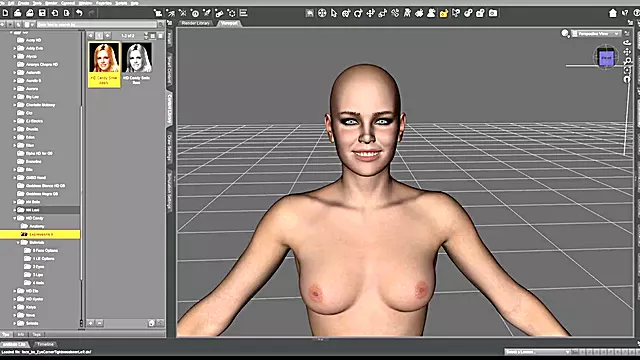Open the Select a Lesson dropdown
Image resolution: width=640 pixels, height=360 pixels.
pos(538,352)
